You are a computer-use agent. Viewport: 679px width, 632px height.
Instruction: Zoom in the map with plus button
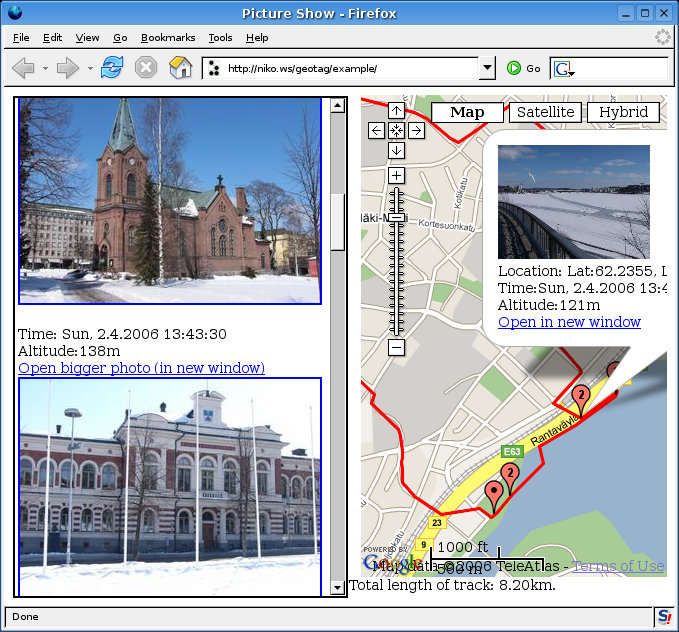coord(396,176)
